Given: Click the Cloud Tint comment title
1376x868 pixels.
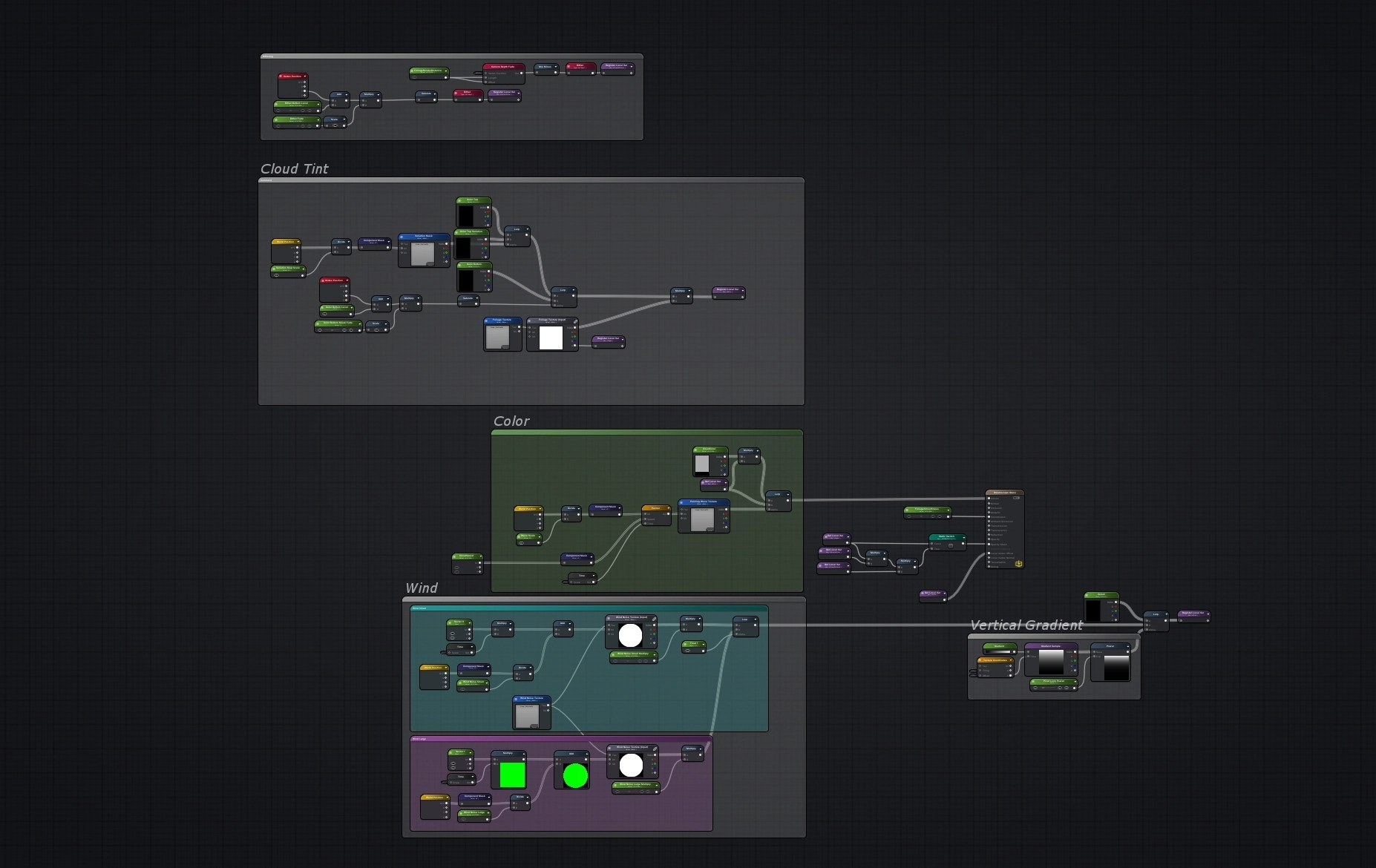Looking at the screenshot, I should (x=294, y=169).
